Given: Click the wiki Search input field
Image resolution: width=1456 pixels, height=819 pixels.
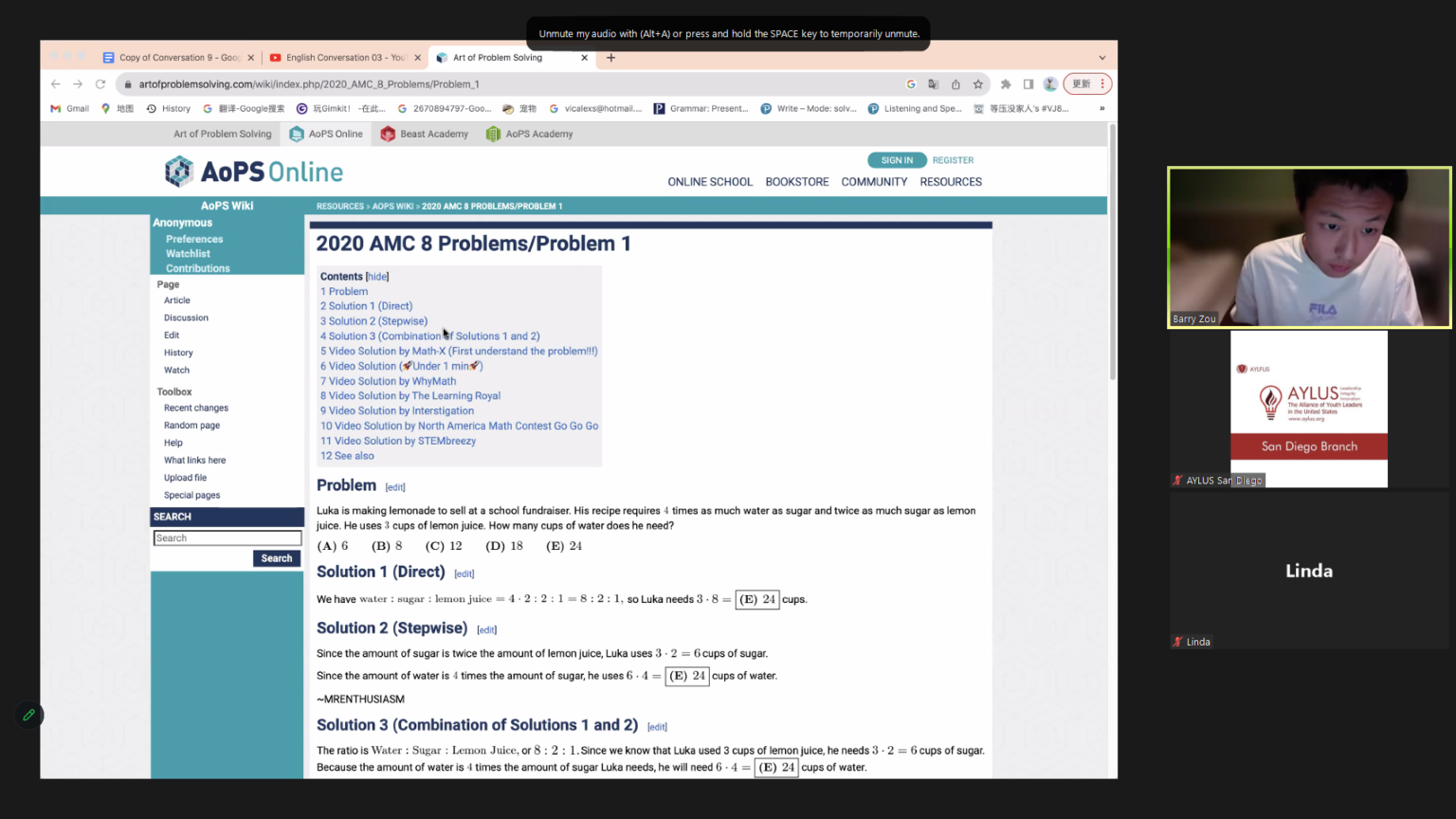Looking at the screenshot, I should point(227,538).
